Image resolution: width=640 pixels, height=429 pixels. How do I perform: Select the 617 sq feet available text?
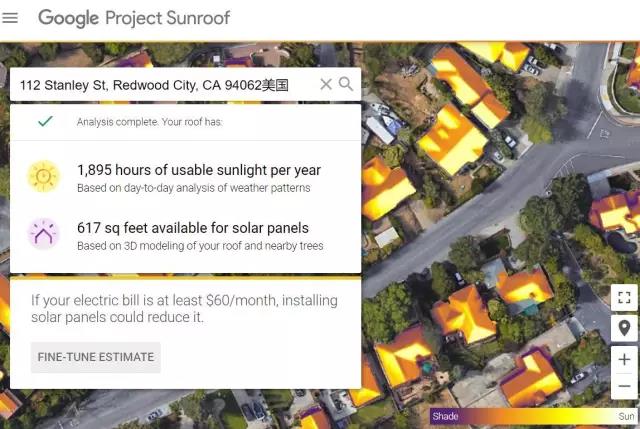[192, 228]
